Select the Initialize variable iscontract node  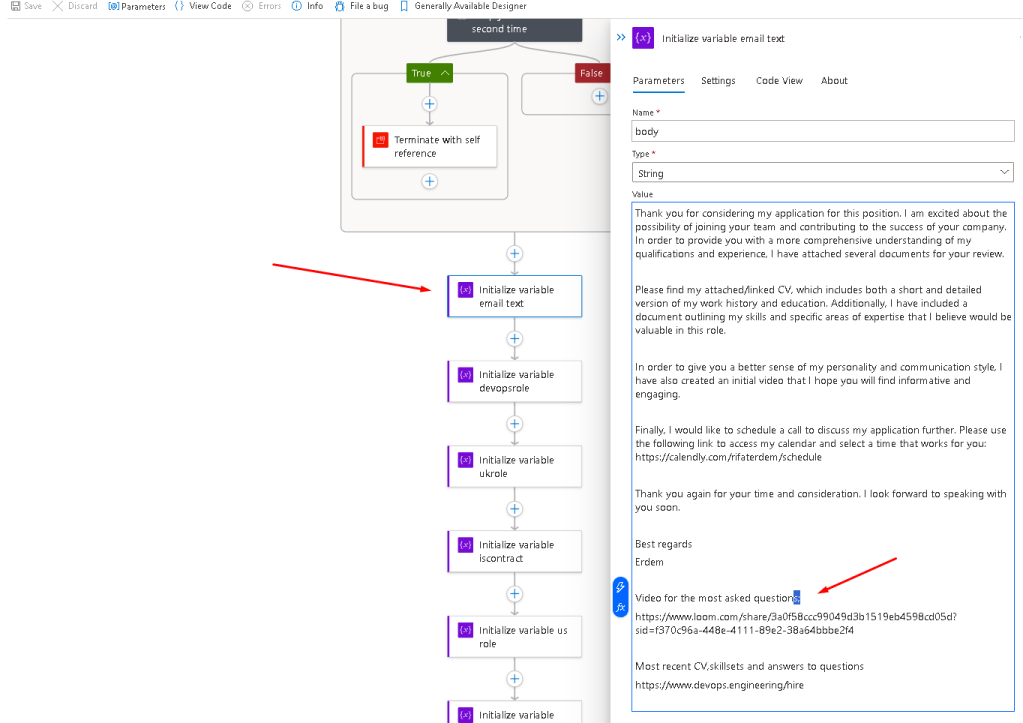tap(515, 551)
